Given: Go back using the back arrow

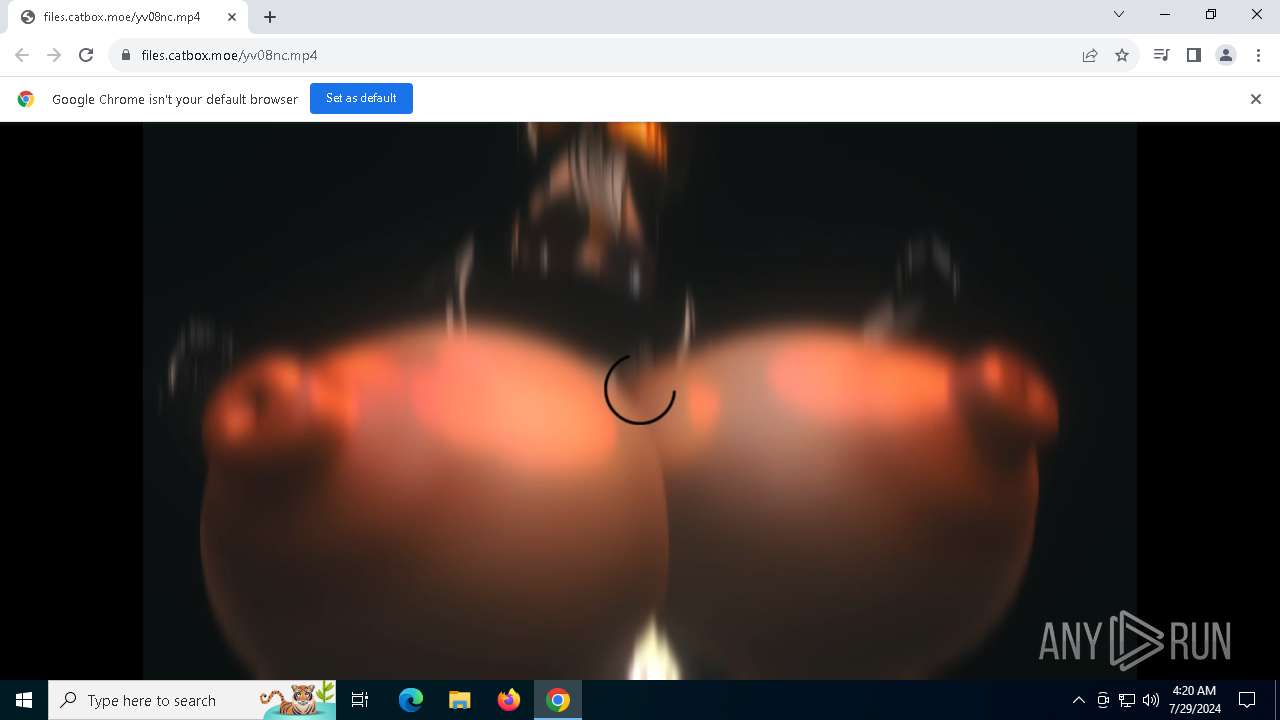Looking at the screenshot, I should pos(22,55).
